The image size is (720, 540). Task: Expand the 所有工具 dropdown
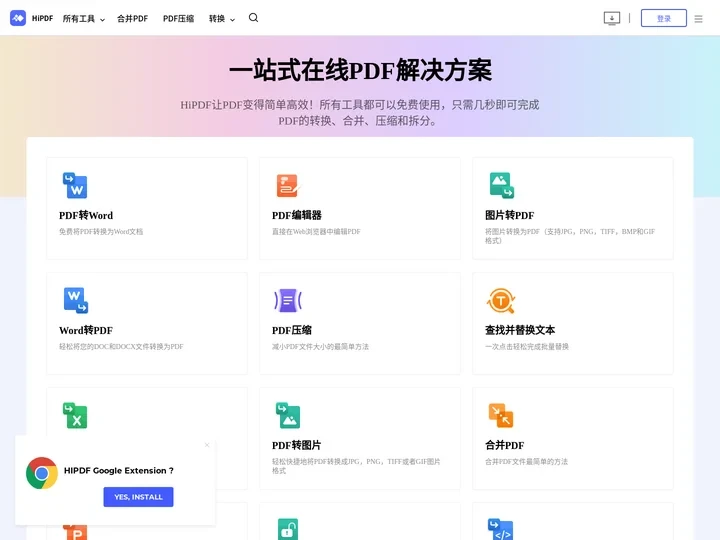(84, 19)
